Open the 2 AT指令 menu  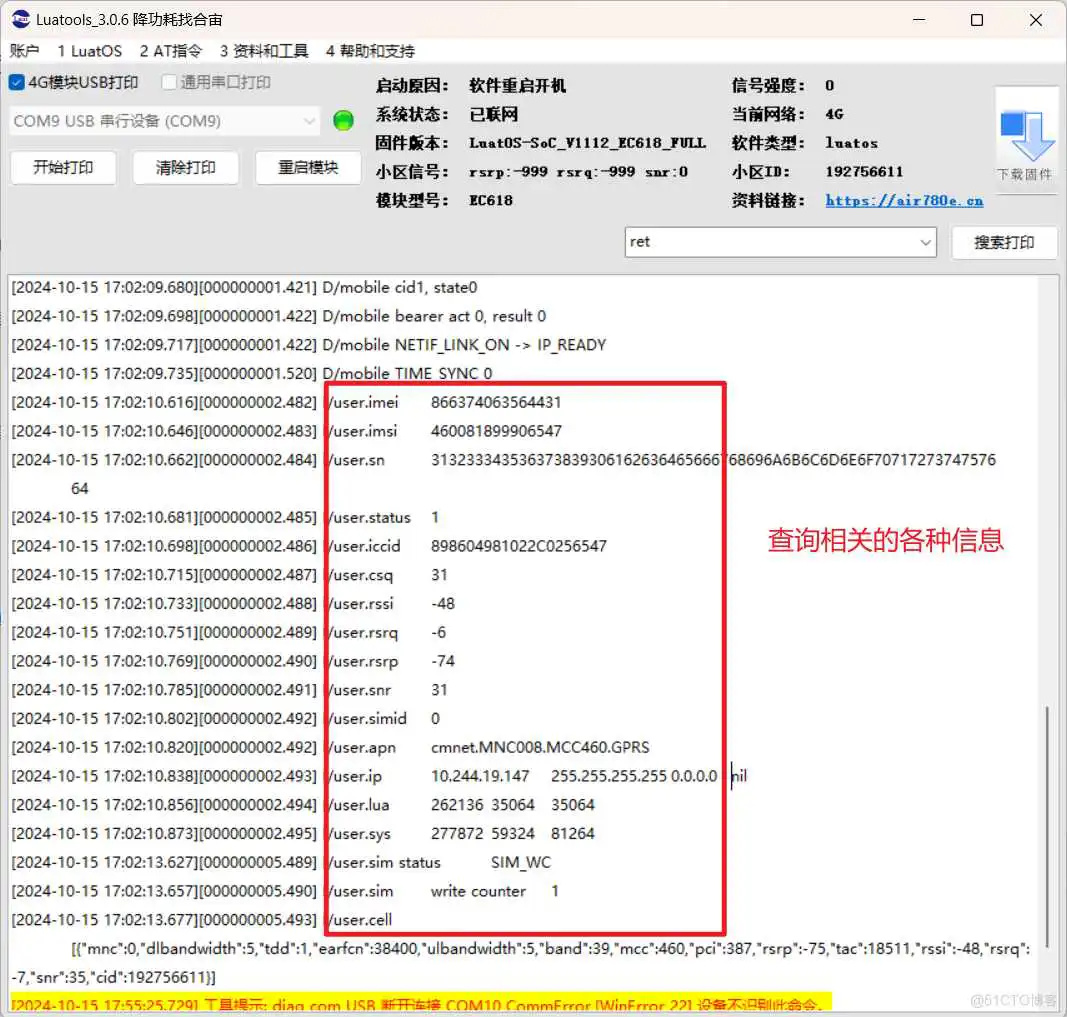[170, 50]
